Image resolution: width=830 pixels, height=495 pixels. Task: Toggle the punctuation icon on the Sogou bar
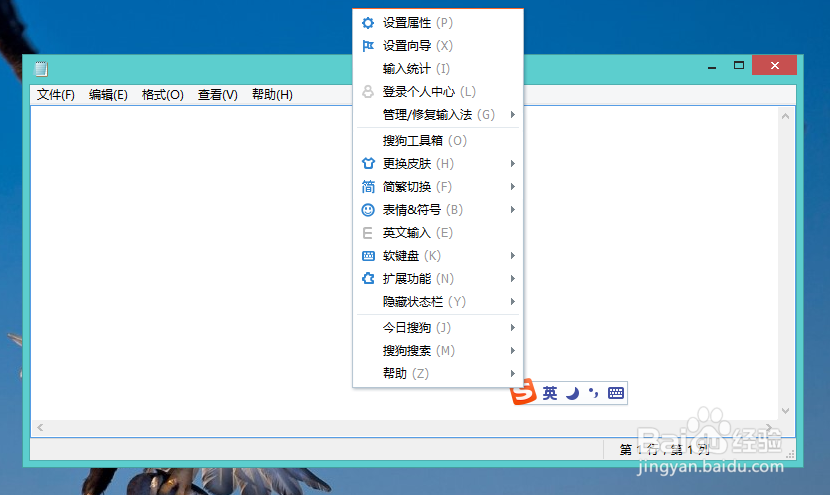click(x=593, y=393)
